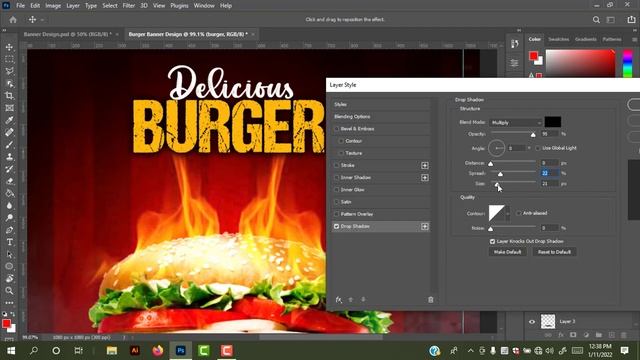
Task: Uncheck Layer Knocks Out Drop Shadow
Action: pos(492,242)
